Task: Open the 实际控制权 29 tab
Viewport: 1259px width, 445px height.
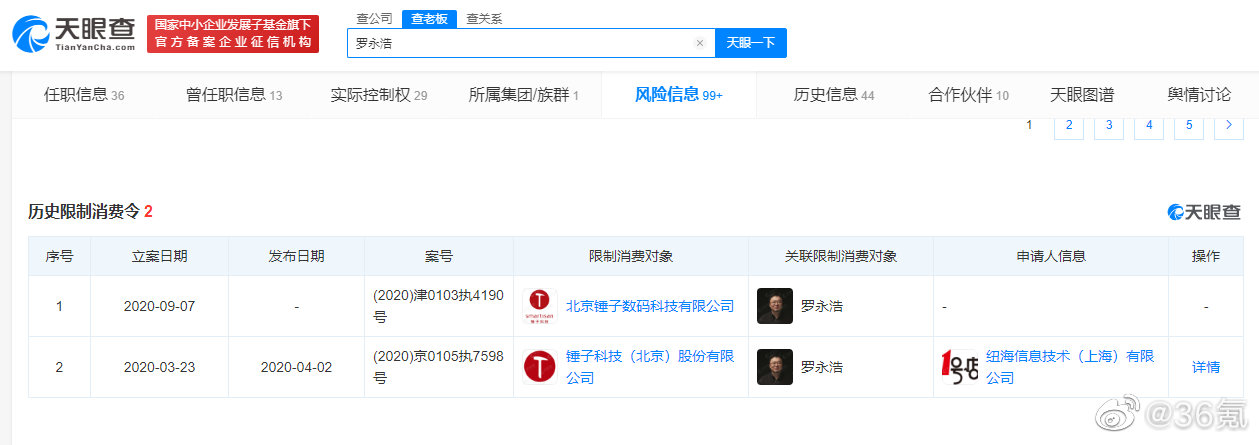Action: (379, 95)
